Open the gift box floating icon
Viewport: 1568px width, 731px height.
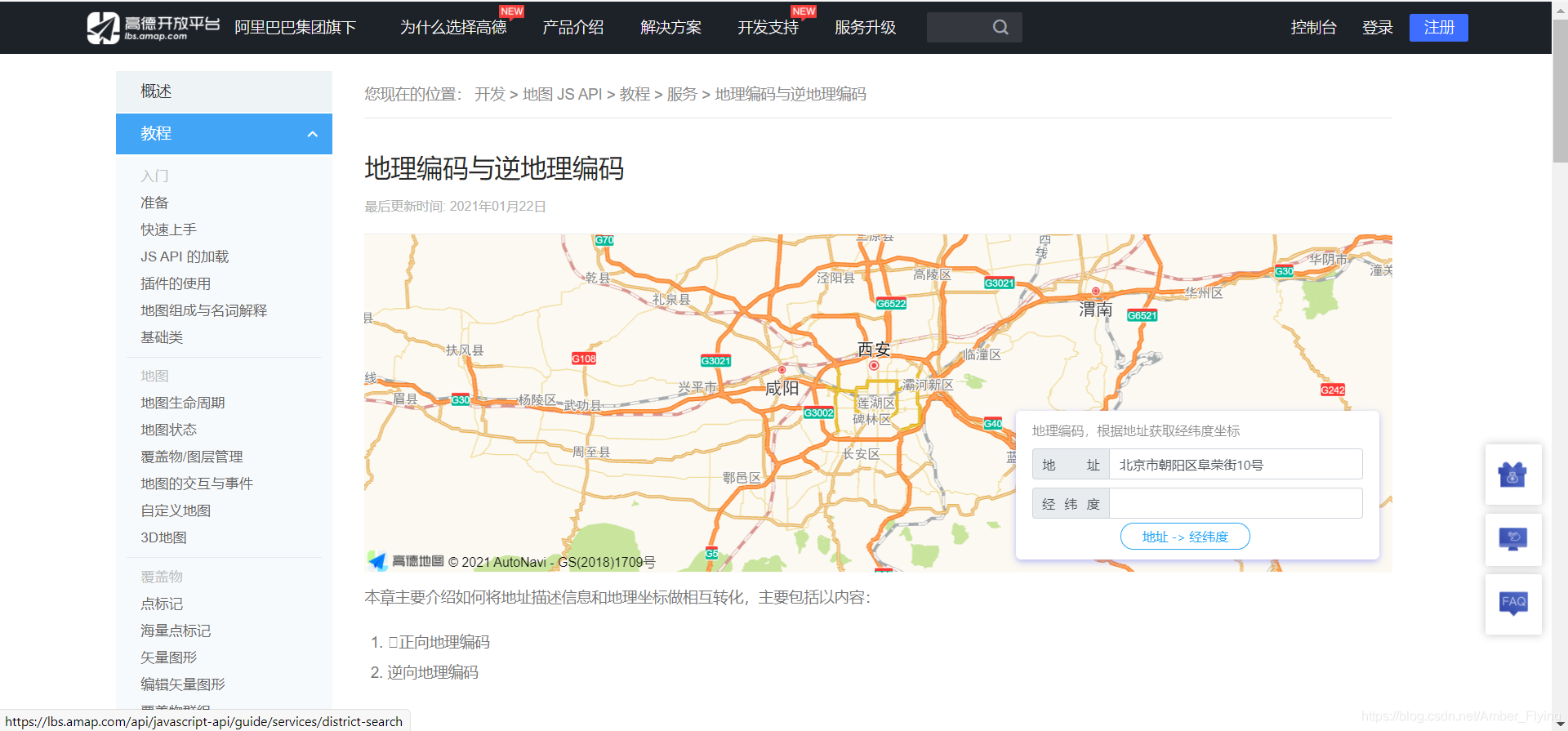pyautogui.click(x=1513, y=475)
